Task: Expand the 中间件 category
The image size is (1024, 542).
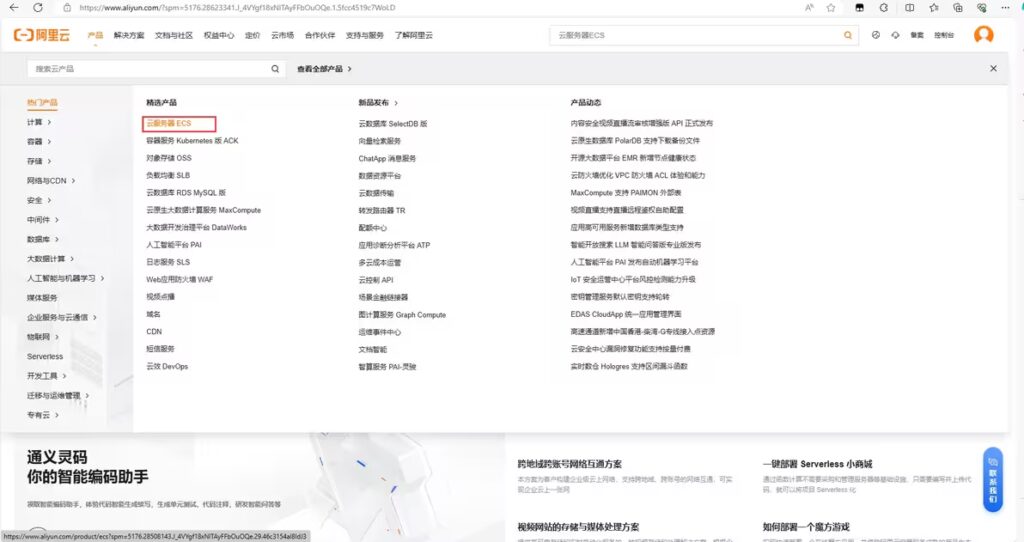Action: coord(42,220)
